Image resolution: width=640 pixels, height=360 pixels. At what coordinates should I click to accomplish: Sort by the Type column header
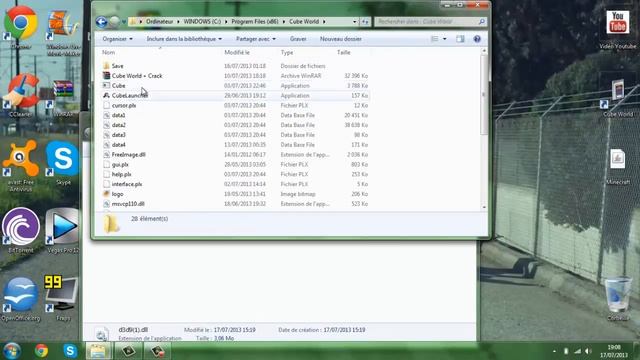coord(287,53)
